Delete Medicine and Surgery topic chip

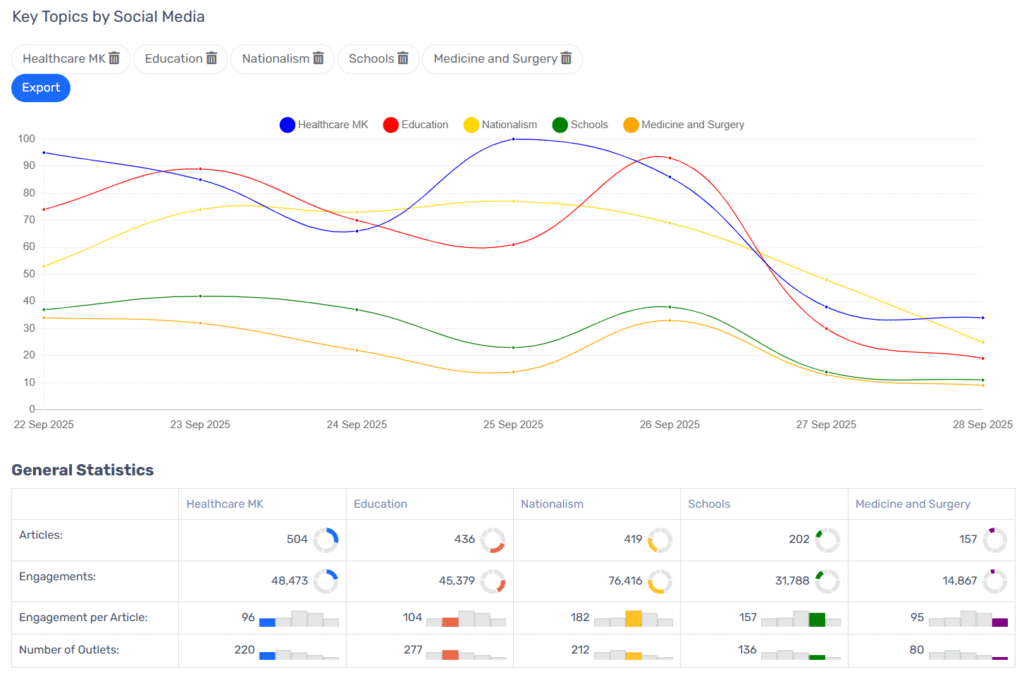[x=566, y=59]
